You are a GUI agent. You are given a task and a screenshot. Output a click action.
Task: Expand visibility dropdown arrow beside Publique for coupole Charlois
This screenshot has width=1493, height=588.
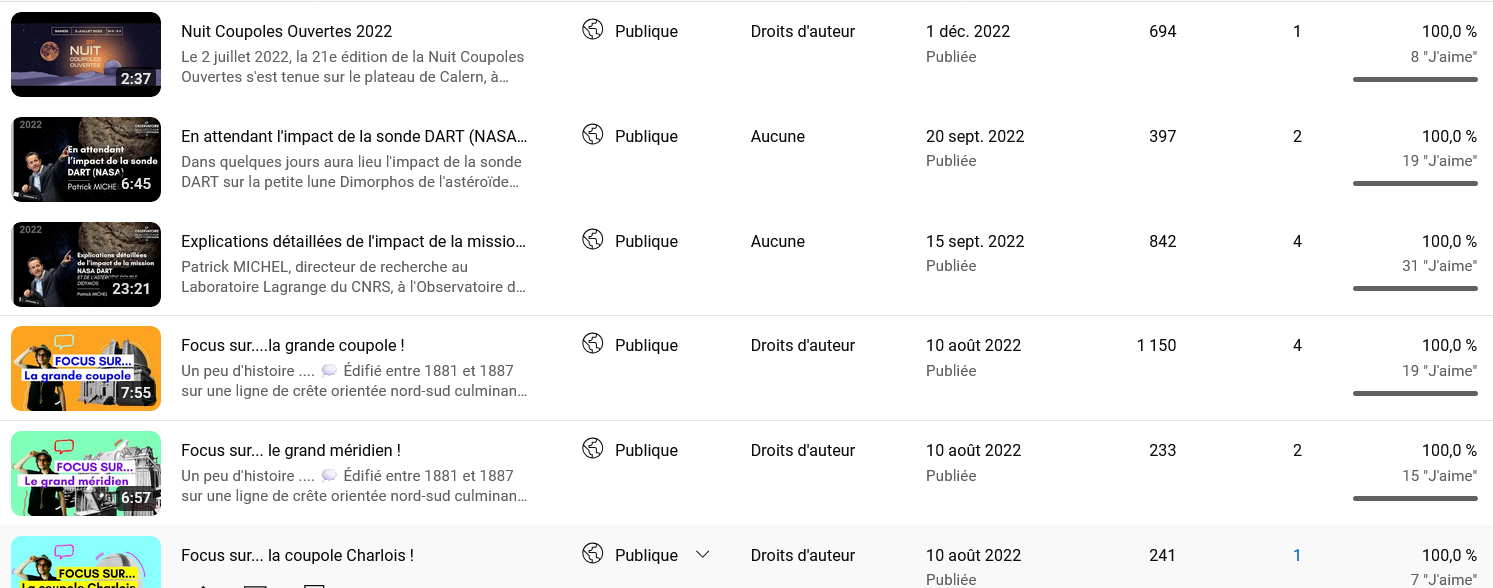(x=703, y=554)
